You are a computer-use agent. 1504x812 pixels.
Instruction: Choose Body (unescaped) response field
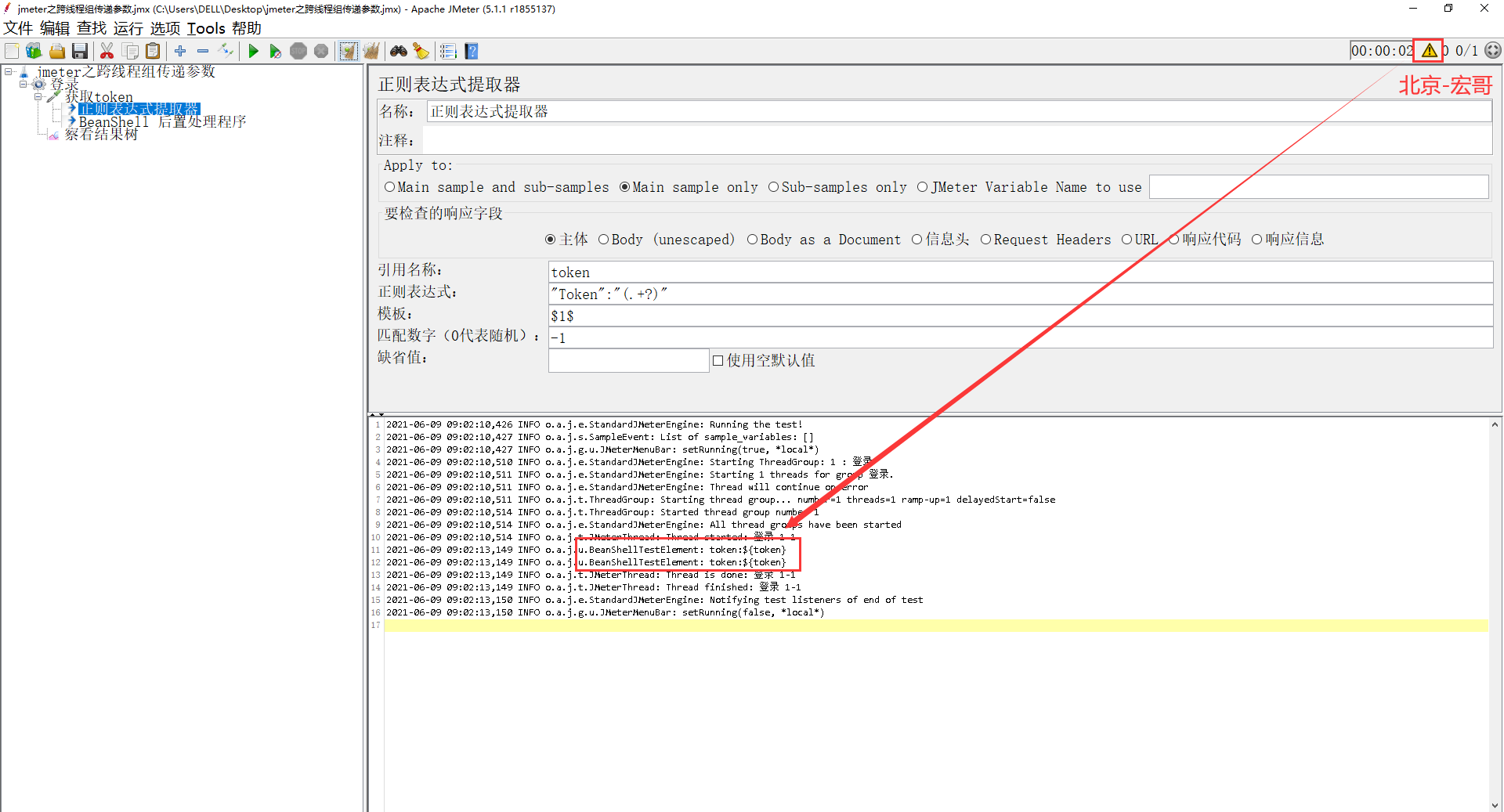point(667,240)
